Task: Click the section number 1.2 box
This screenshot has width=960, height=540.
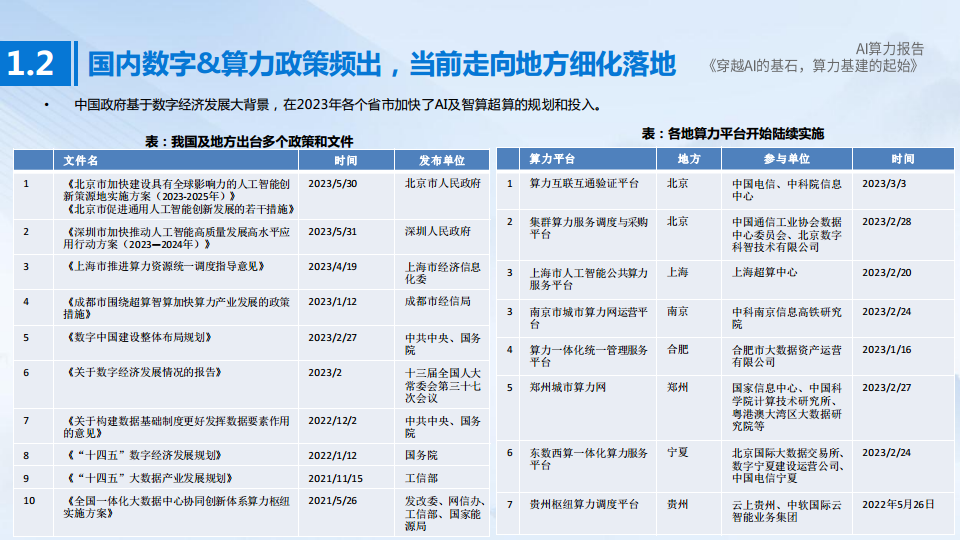Action: [x=35, y=64]
